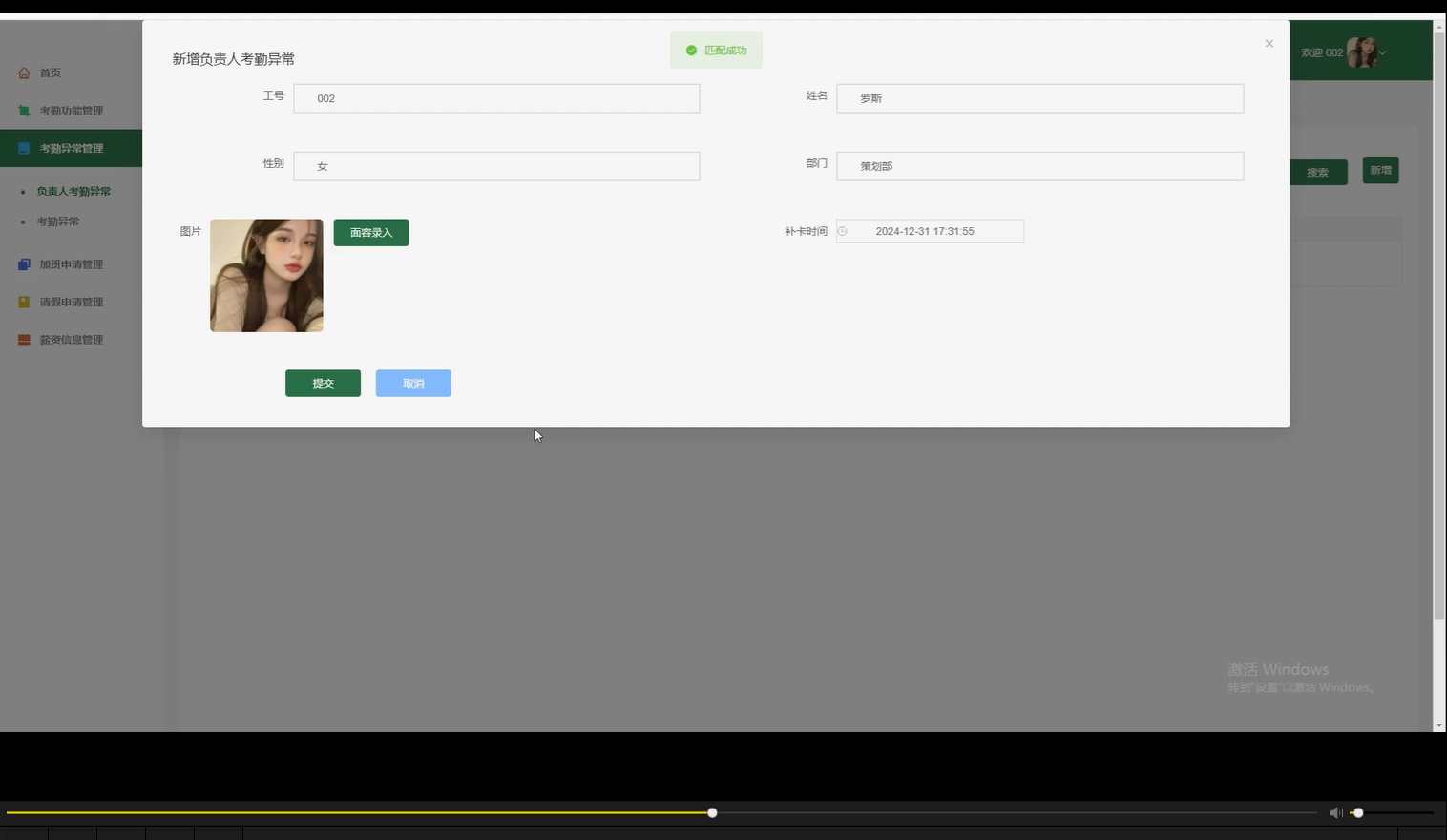Click the 取消 cancel button

(413, 383)
